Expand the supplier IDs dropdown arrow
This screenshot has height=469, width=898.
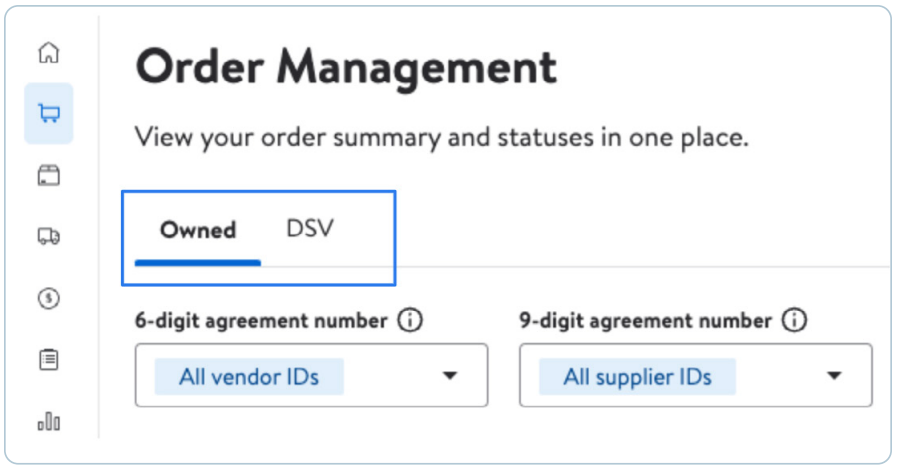click(834, 376)
